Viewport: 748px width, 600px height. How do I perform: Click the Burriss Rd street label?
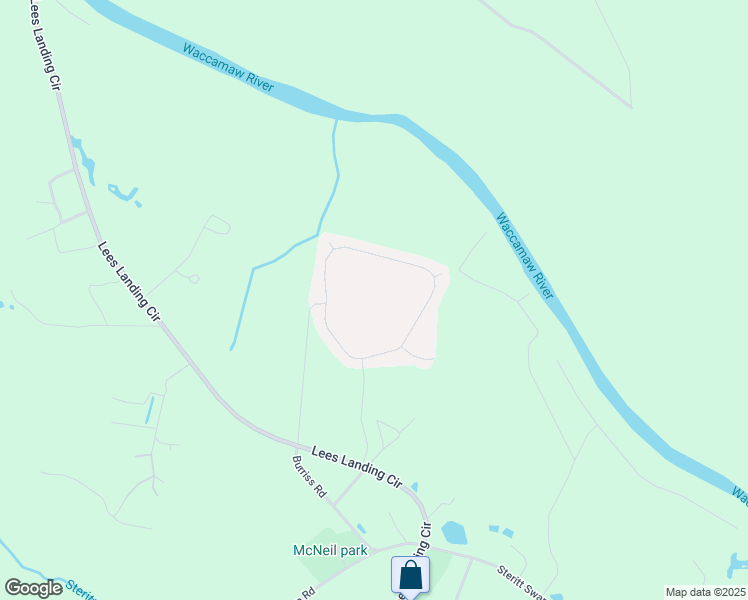310,476
